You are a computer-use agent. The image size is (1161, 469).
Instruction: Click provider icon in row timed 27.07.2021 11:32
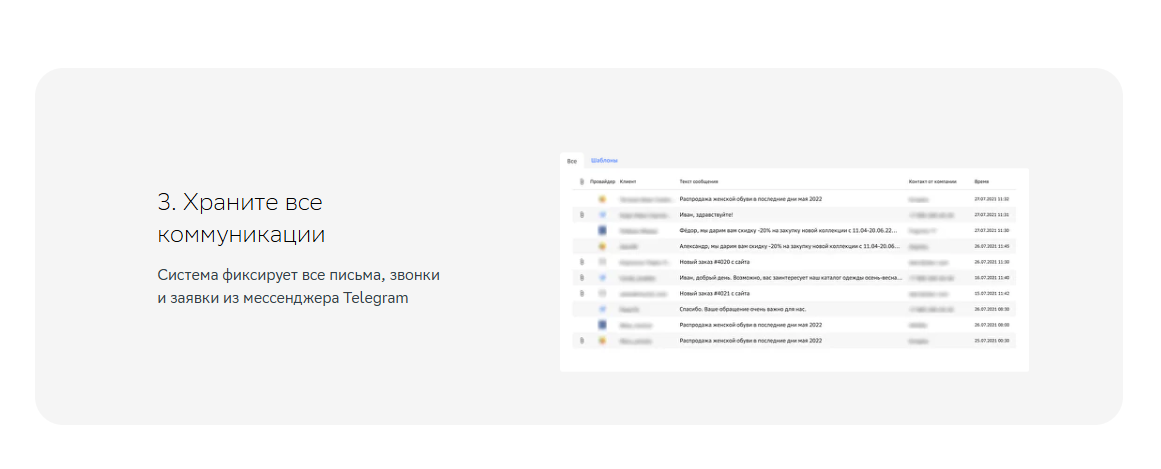(603, 199)
